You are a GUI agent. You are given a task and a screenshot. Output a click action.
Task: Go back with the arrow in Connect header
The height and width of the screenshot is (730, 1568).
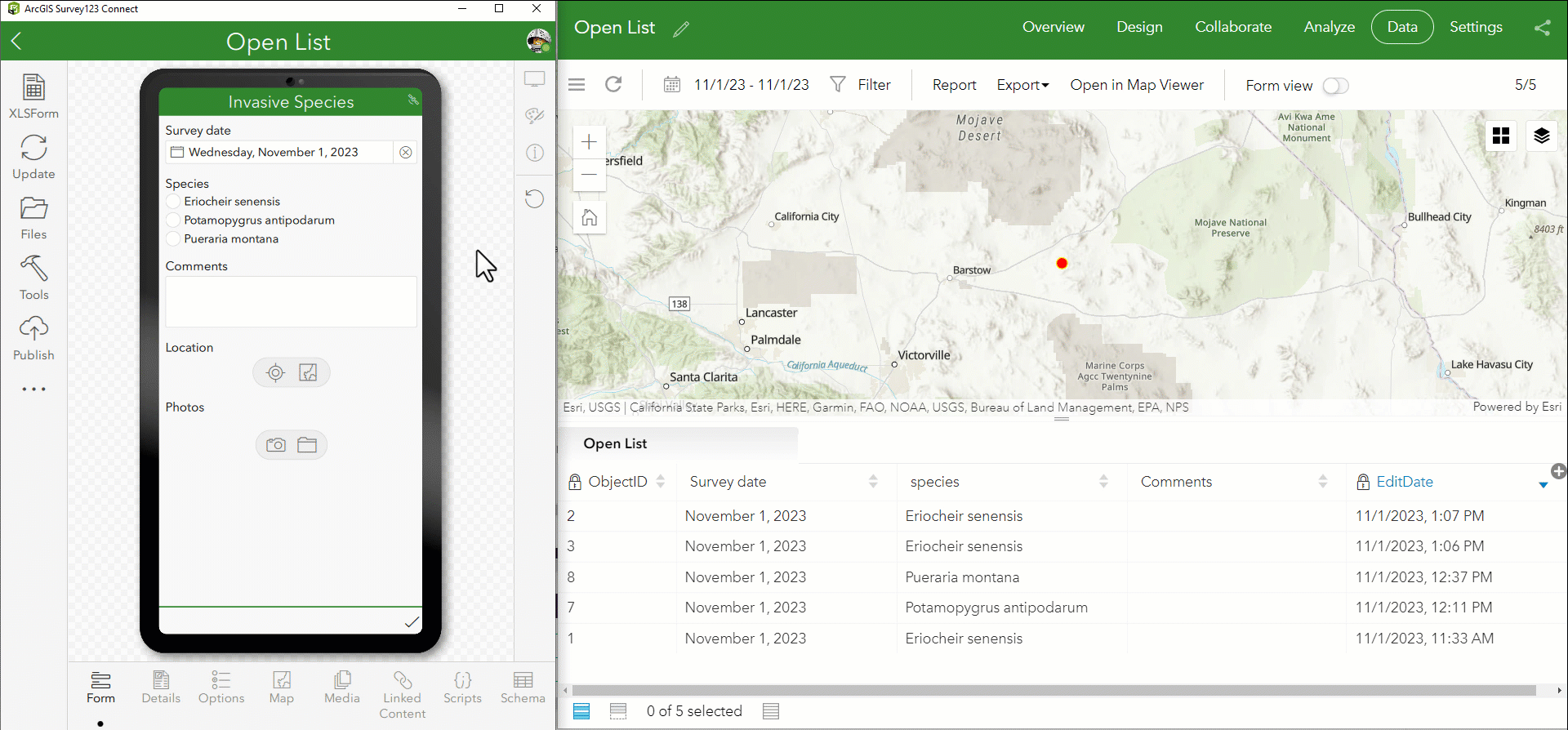click(x=16, y=42)
